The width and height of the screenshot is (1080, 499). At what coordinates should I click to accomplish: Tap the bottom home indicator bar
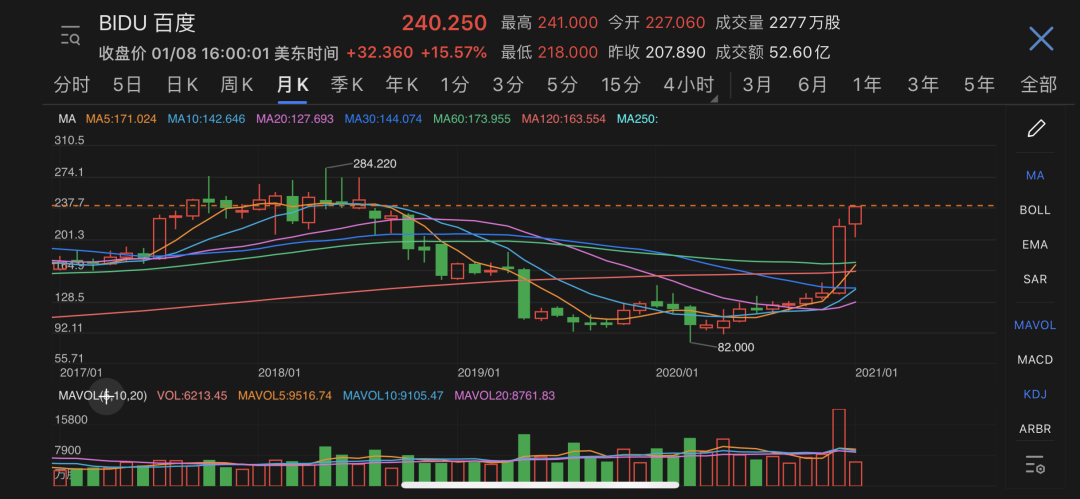[539, 485]
